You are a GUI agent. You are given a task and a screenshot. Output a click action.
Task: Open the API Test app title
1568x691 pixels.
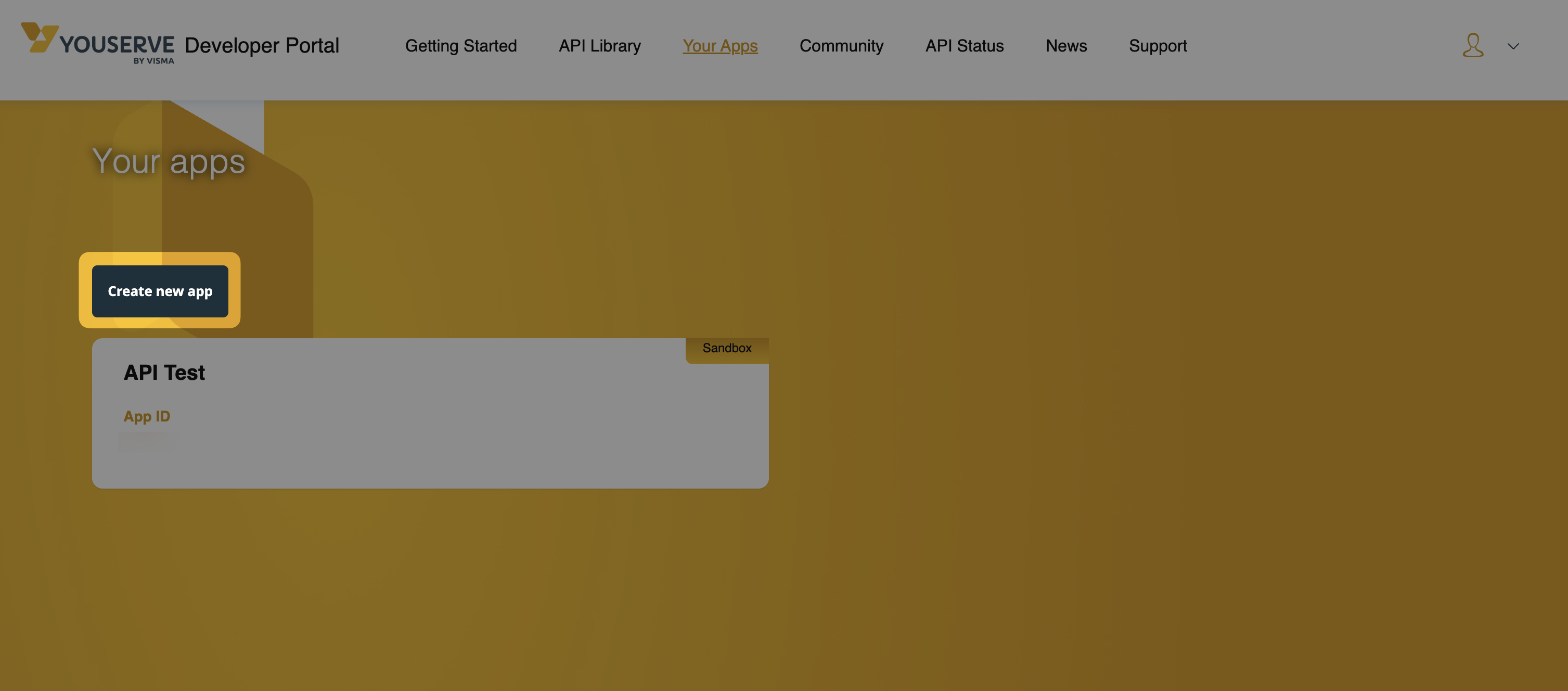(164, 373)
